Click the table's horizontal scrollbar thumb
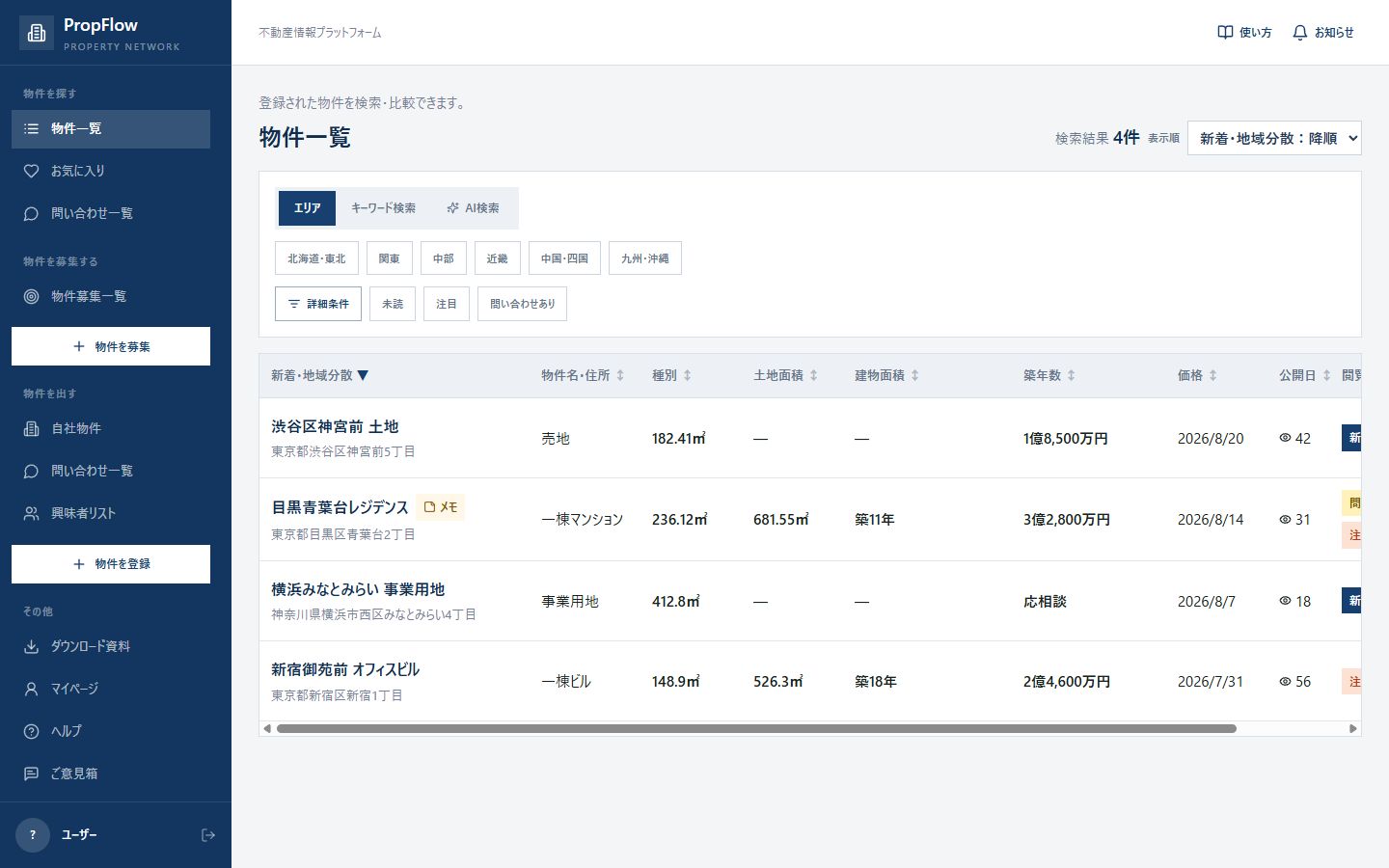Image resolution: width=1389 pixels, height=868 pixels. pyautogui.click(x=756, y=729)
